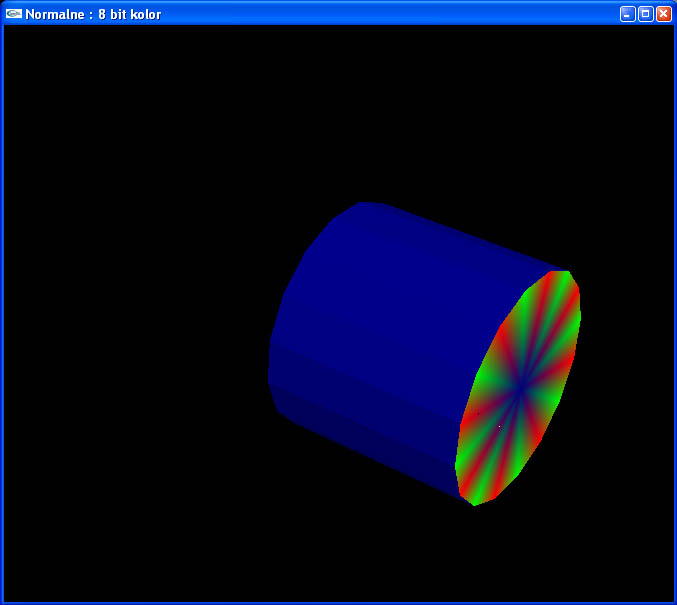Click the "Normalne : 8 bit kolor" title text
The image size is (677, 605).
(x=92, y=14)
